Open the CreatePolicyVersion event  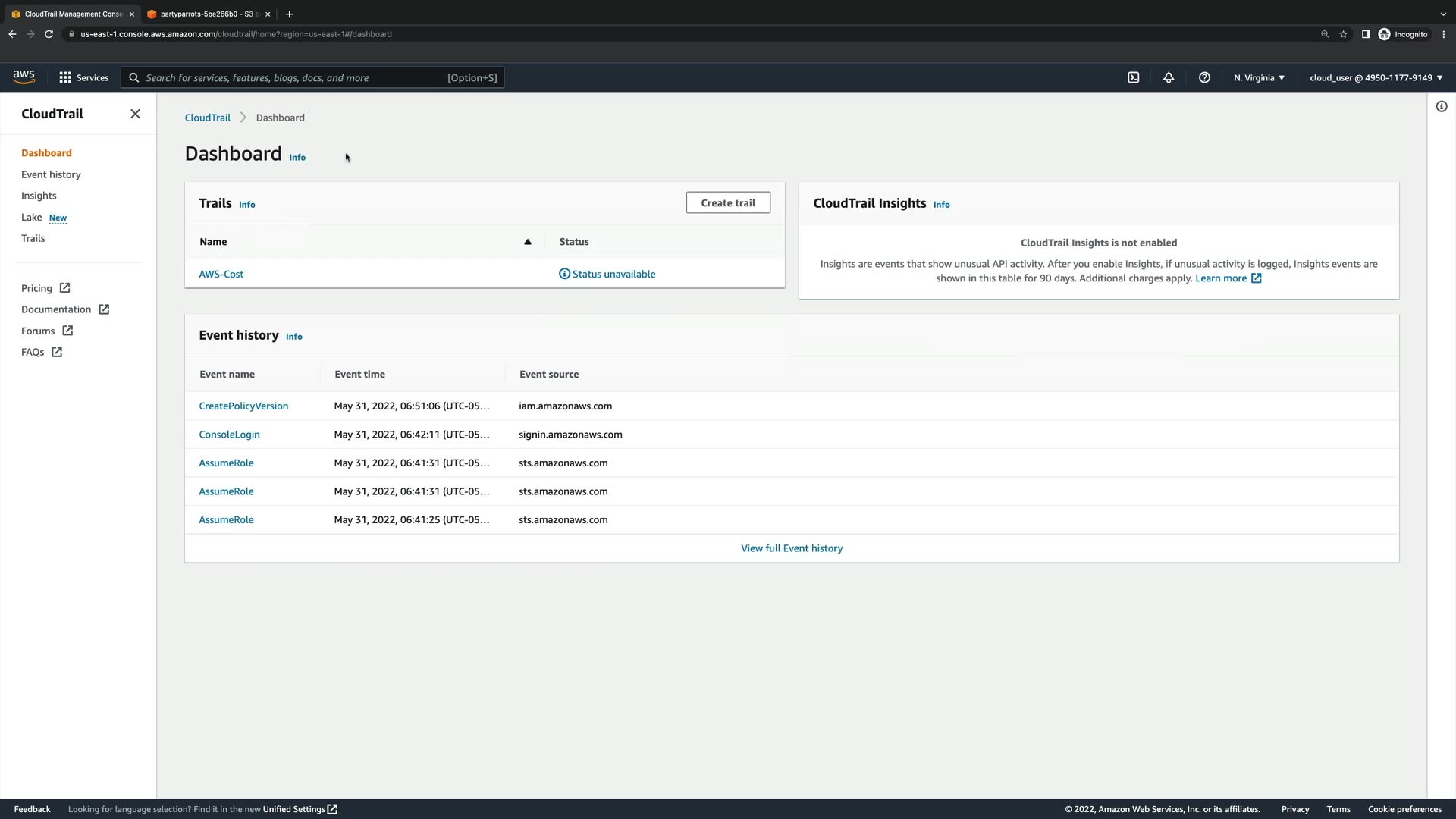(x=243, y=406)
